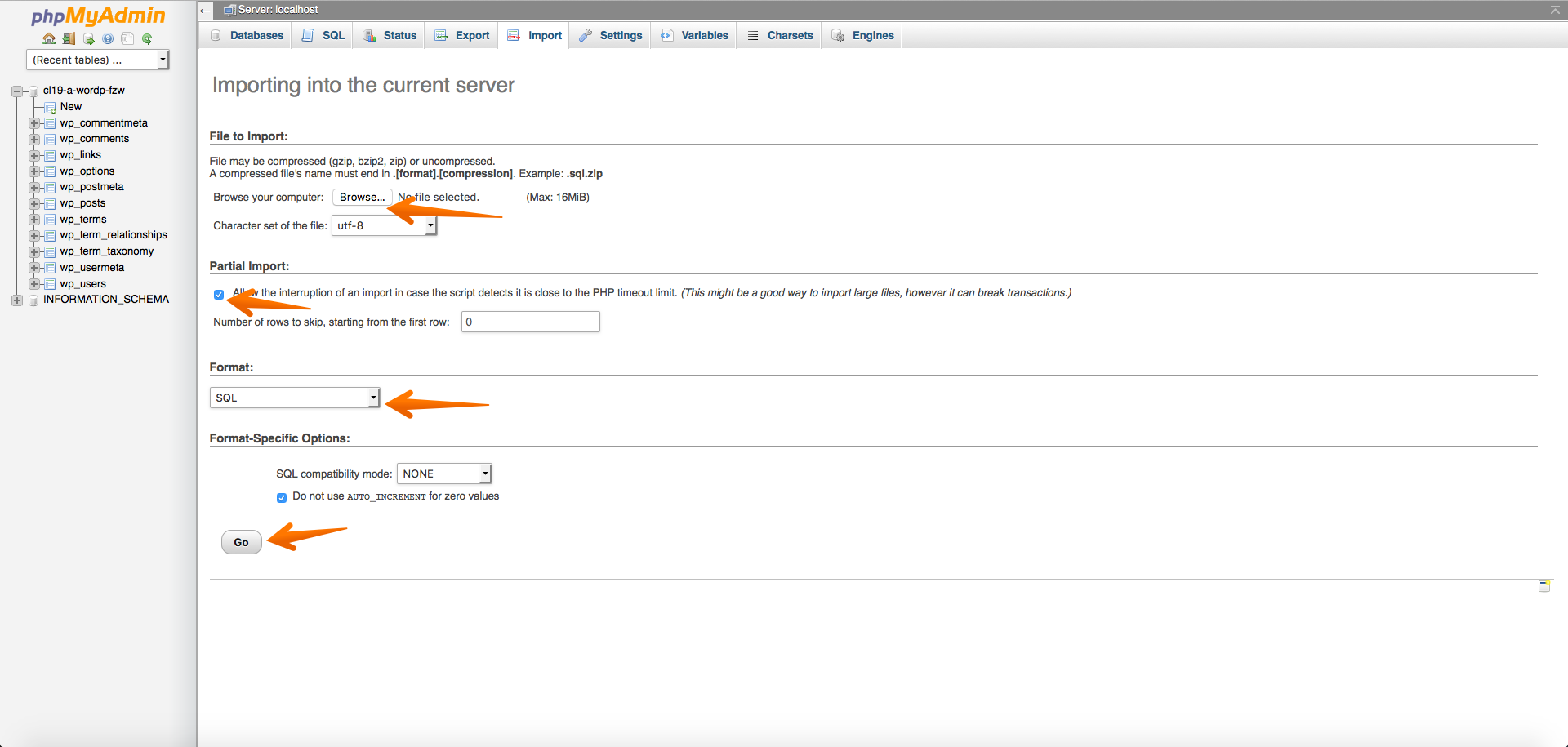1568x747 pixels.
Task: Click the SQL documentation pages icon
Action: [127, 38]
